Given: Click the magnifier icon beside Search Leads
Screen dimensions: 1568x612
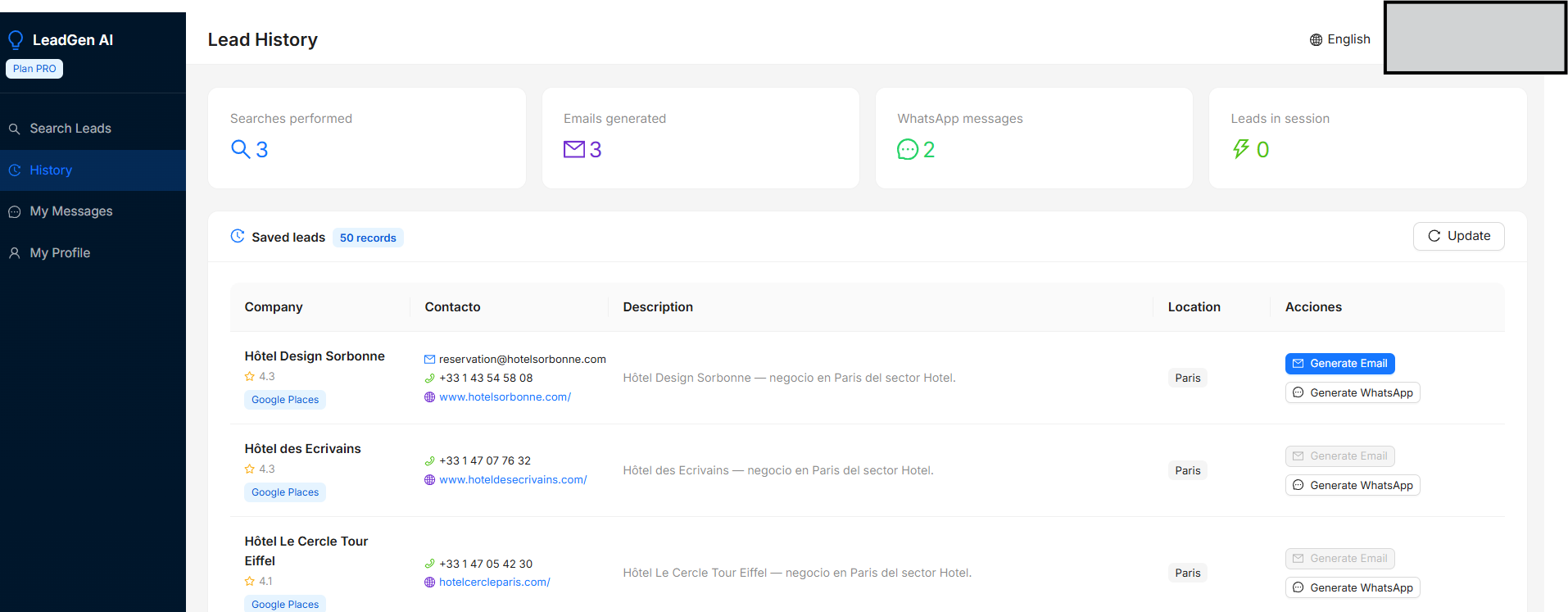Looking at the screenshot, I should coord(14,129).
